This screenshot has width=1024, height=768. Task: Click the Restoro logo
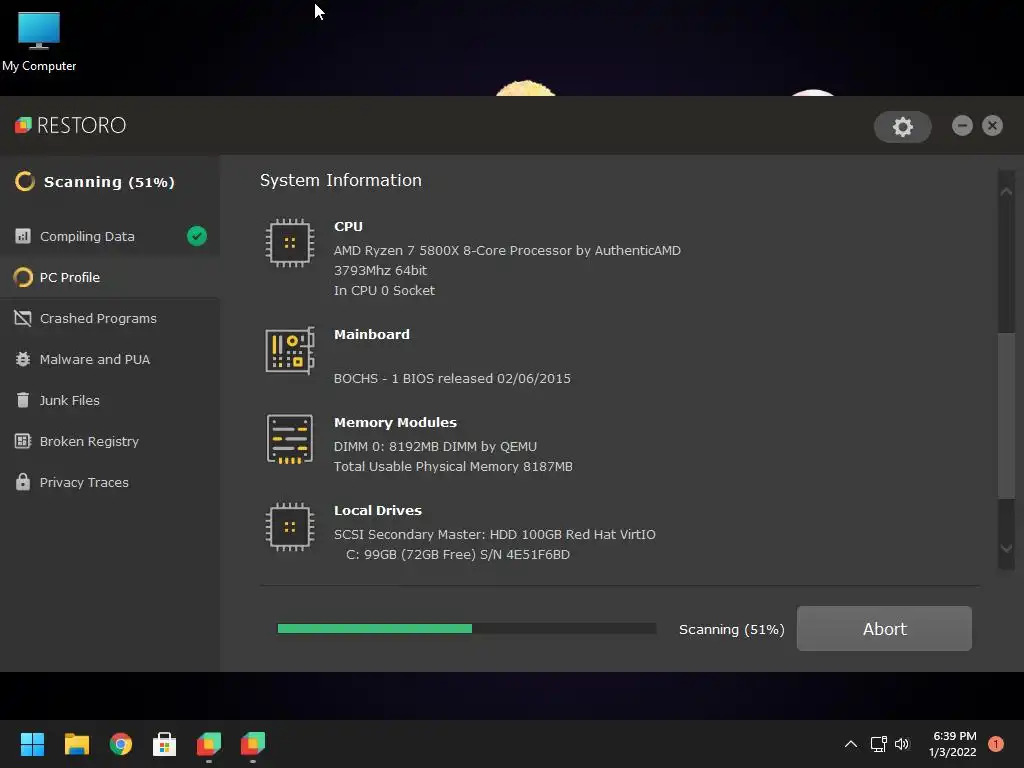(71, 125)
